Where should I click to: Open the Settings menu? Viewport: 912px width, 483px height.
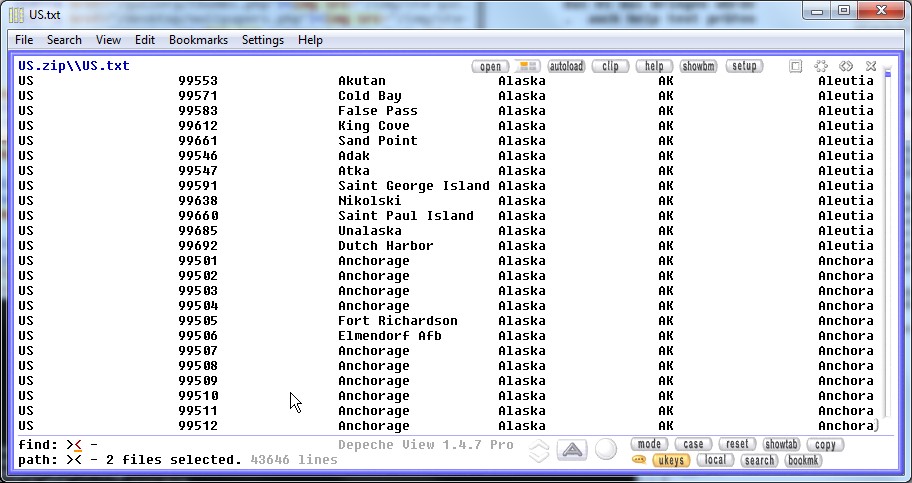[x=263, y=40]
